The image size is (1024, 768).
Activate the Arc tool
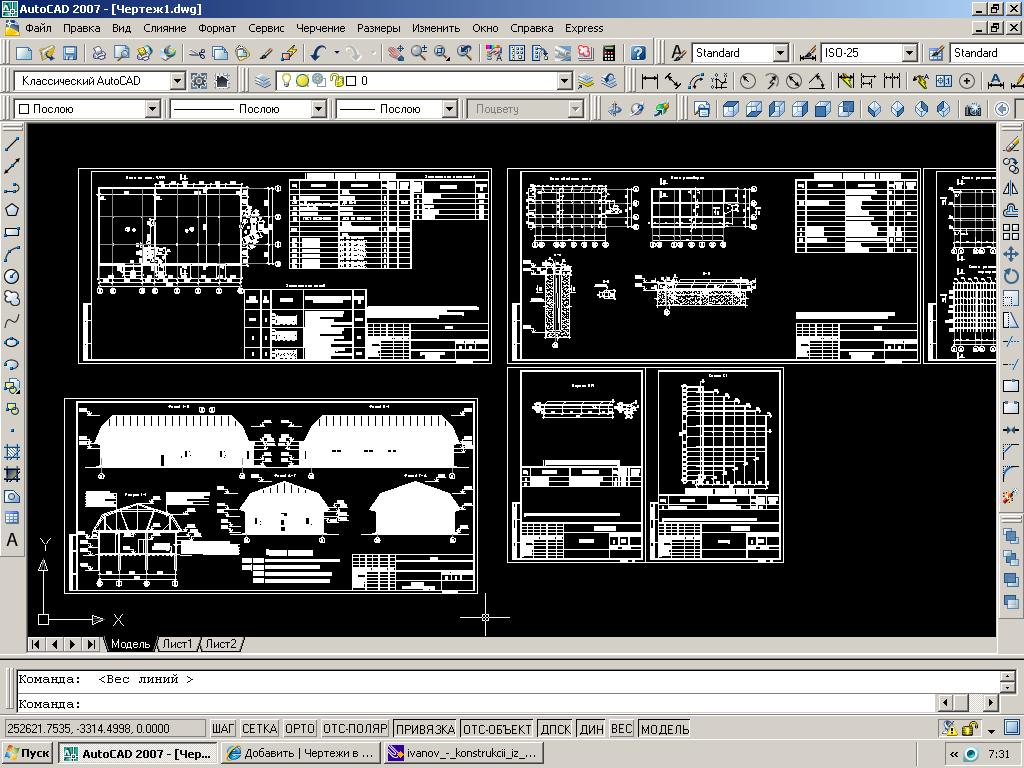pos(12,254)
